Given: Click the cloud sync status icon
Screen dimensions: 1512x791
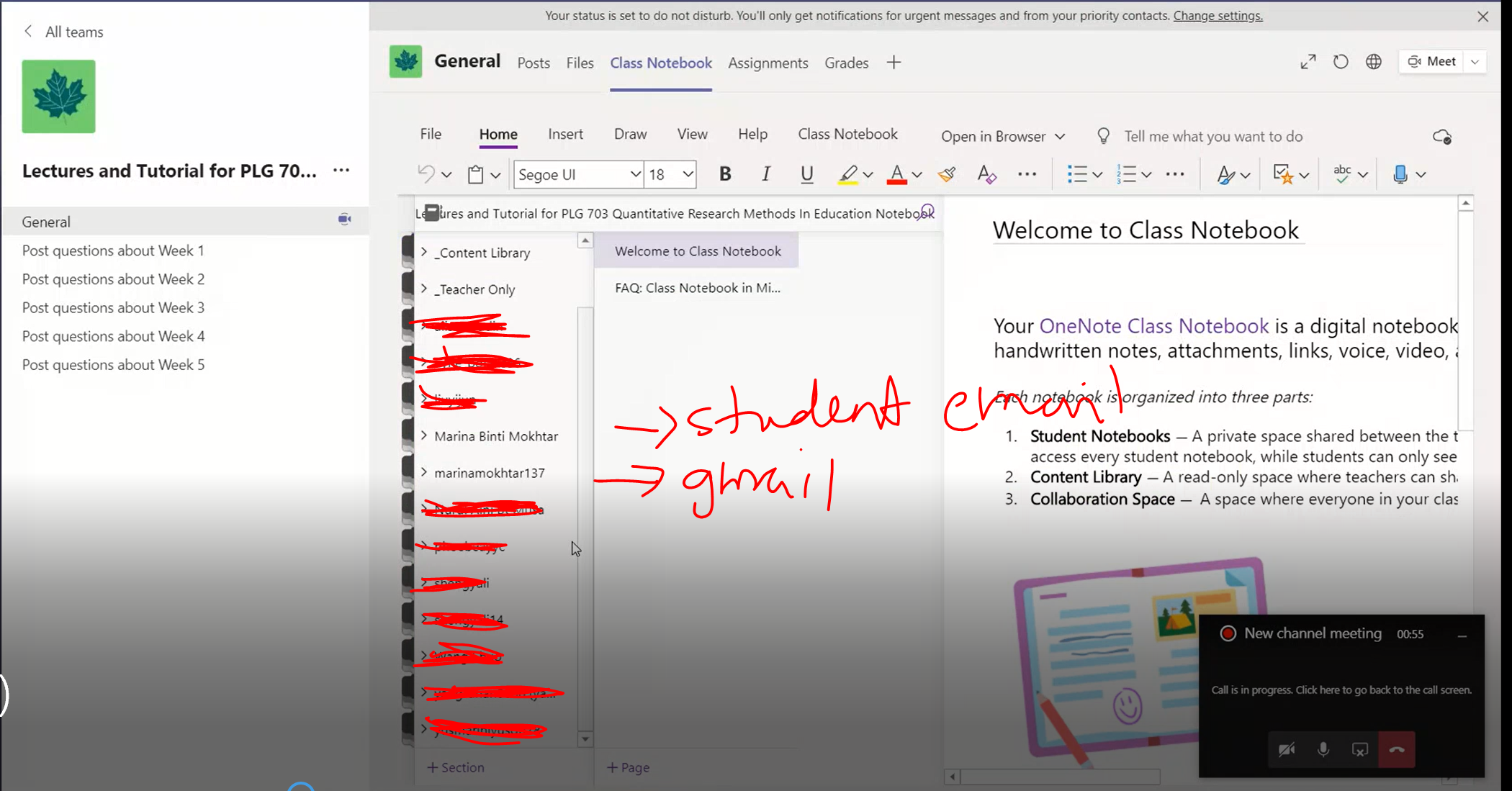Looking at the screenshot, I should pyautogui.click(x=1442, y=137).
